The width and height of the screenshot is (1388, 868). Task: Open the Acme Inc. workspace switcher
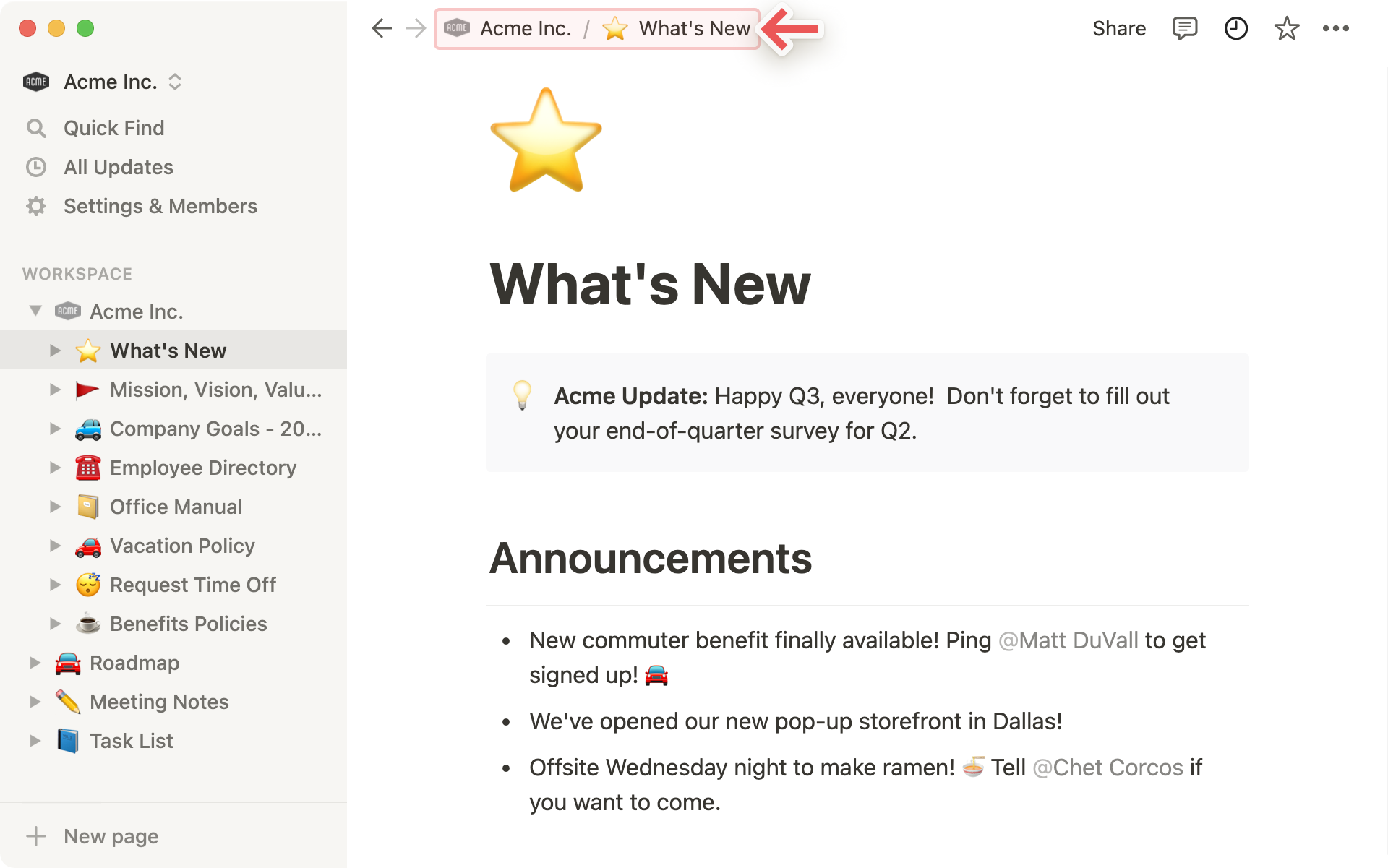[x=110, y=82]
